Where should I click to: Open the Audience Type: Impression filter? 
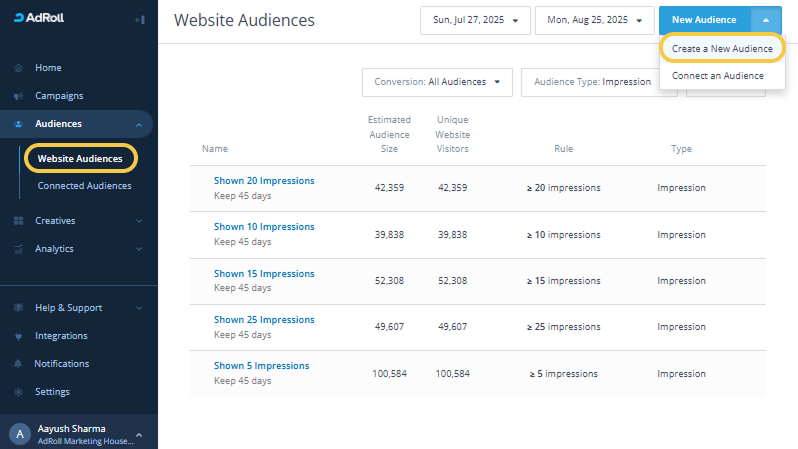click(598, 82)
